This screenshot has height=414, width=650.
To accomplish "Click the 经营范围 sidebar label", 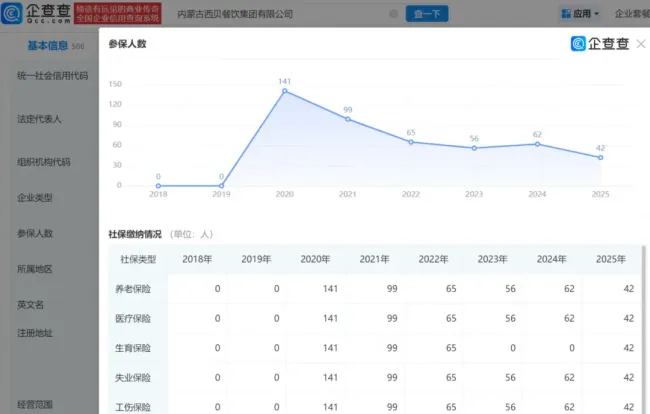I will pyautogui.click(x=34, y=404).
